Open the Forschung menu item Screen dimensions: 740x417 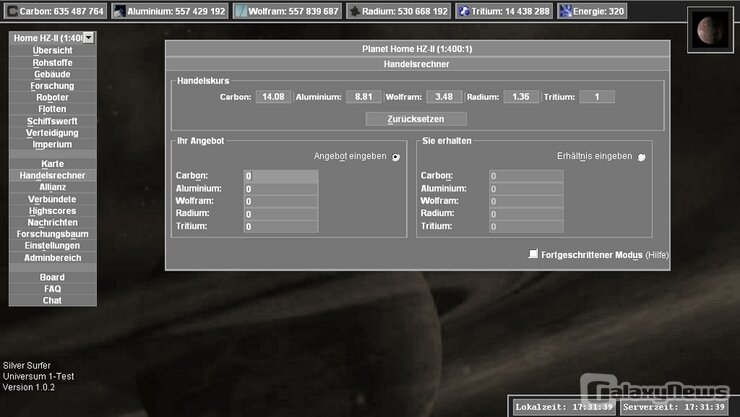[x=52, y=86]
